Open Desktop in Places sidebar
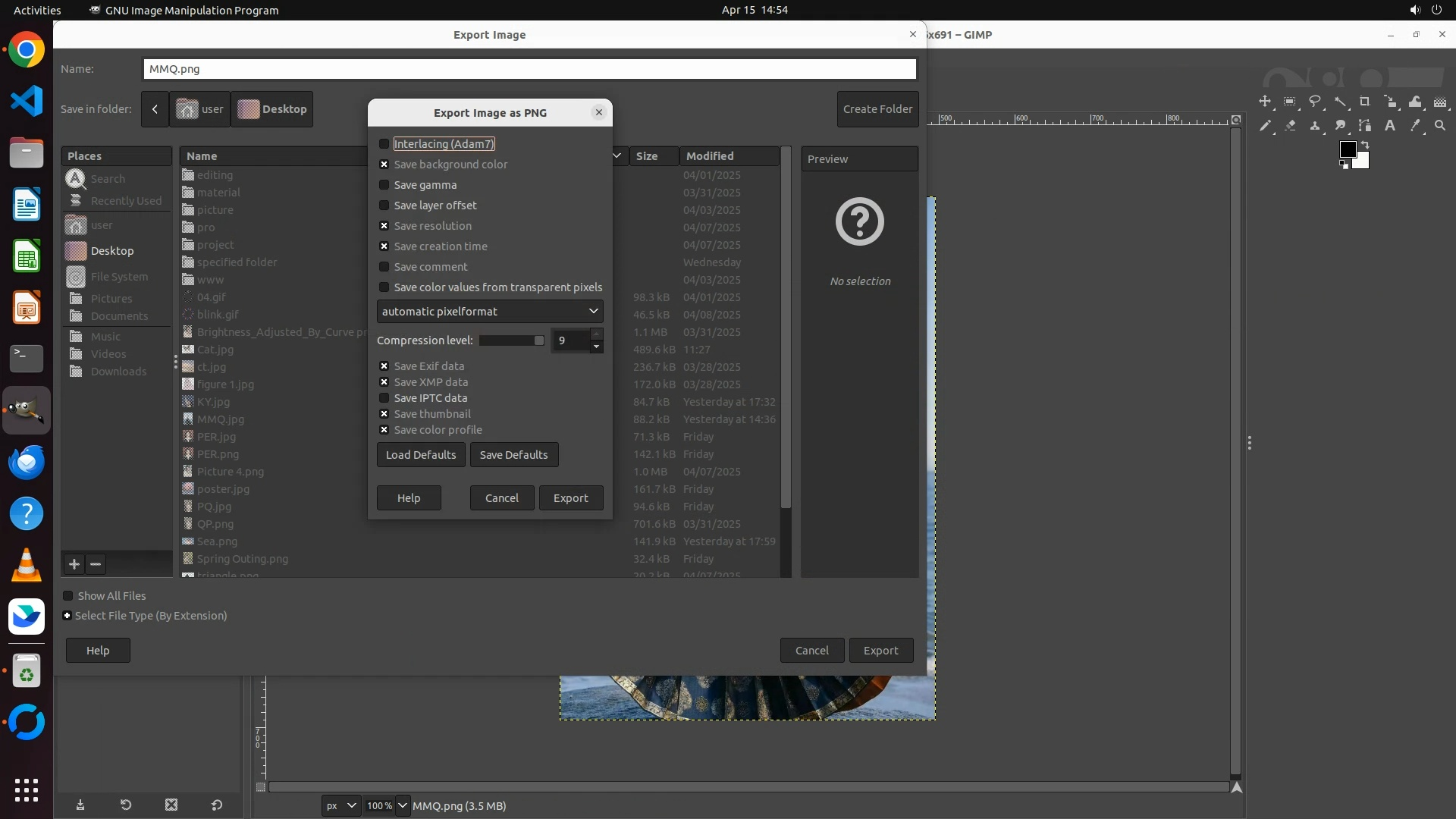Image resolution: width=1456 pixels, height=819 pixels. 111,251
